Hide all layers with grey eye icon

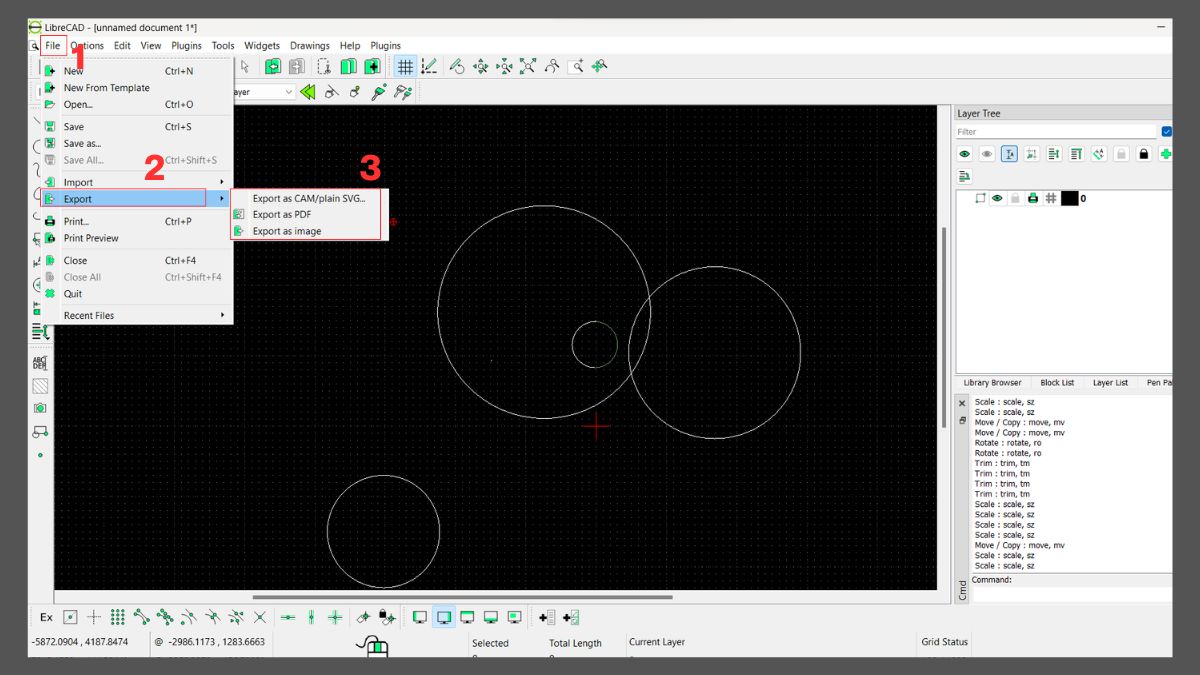tap(987, 154)
